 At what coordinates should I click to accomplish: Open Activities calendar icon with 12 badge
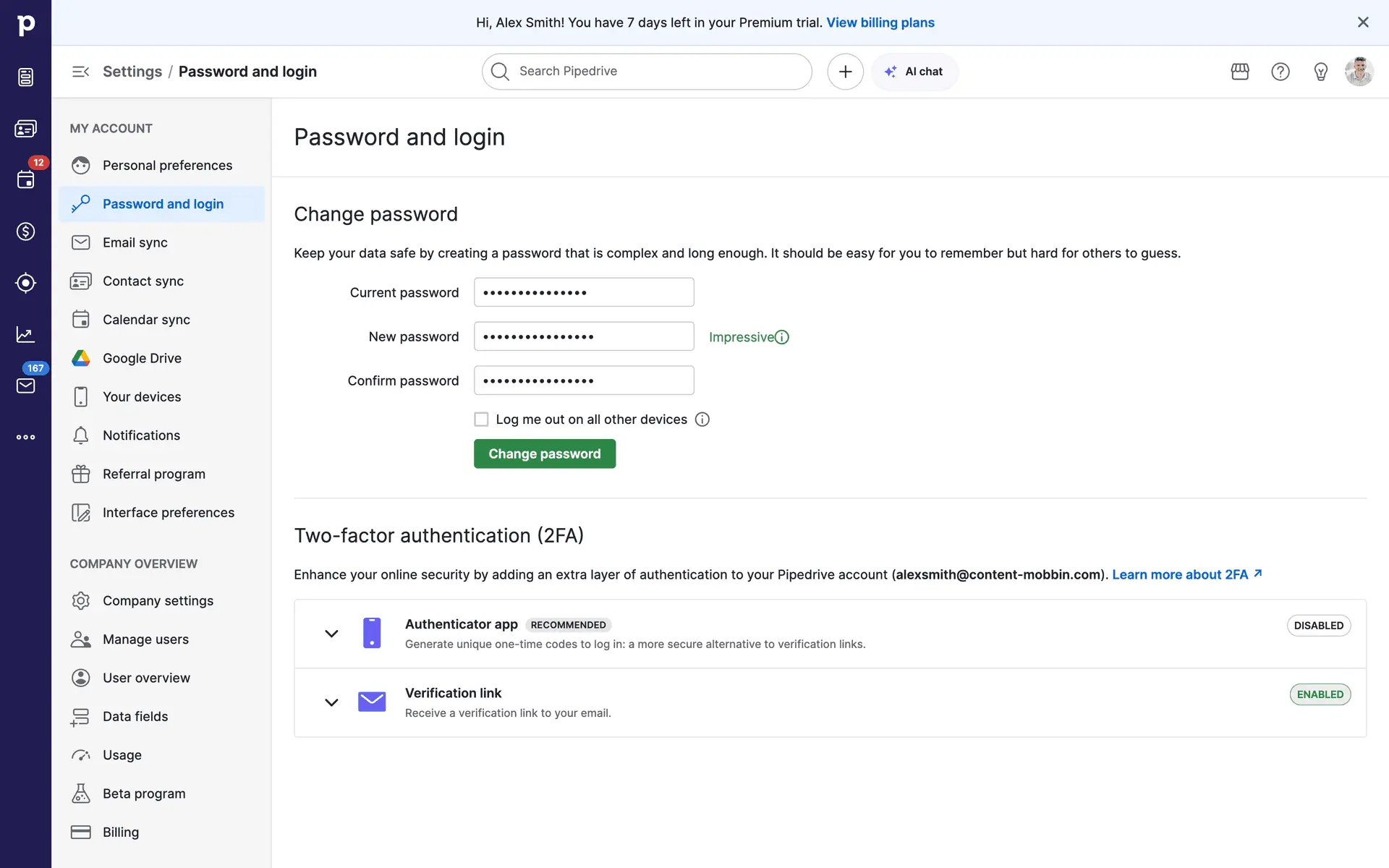point(25,179)
